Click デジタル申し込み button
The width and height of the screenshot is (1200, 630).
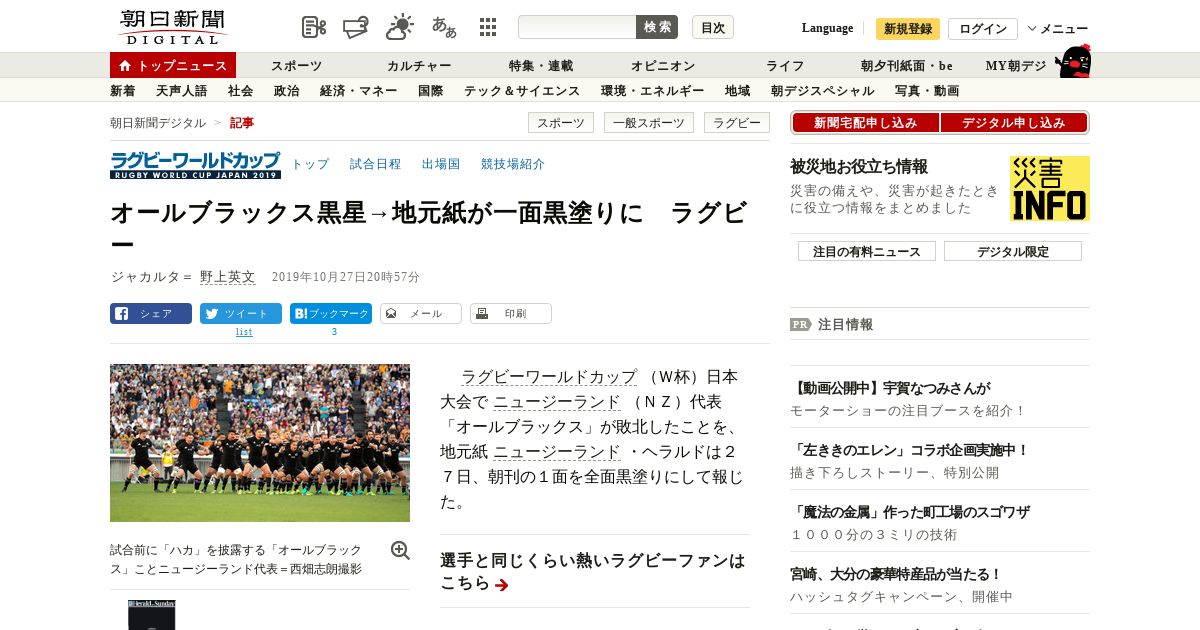[x=1014, y=123]
